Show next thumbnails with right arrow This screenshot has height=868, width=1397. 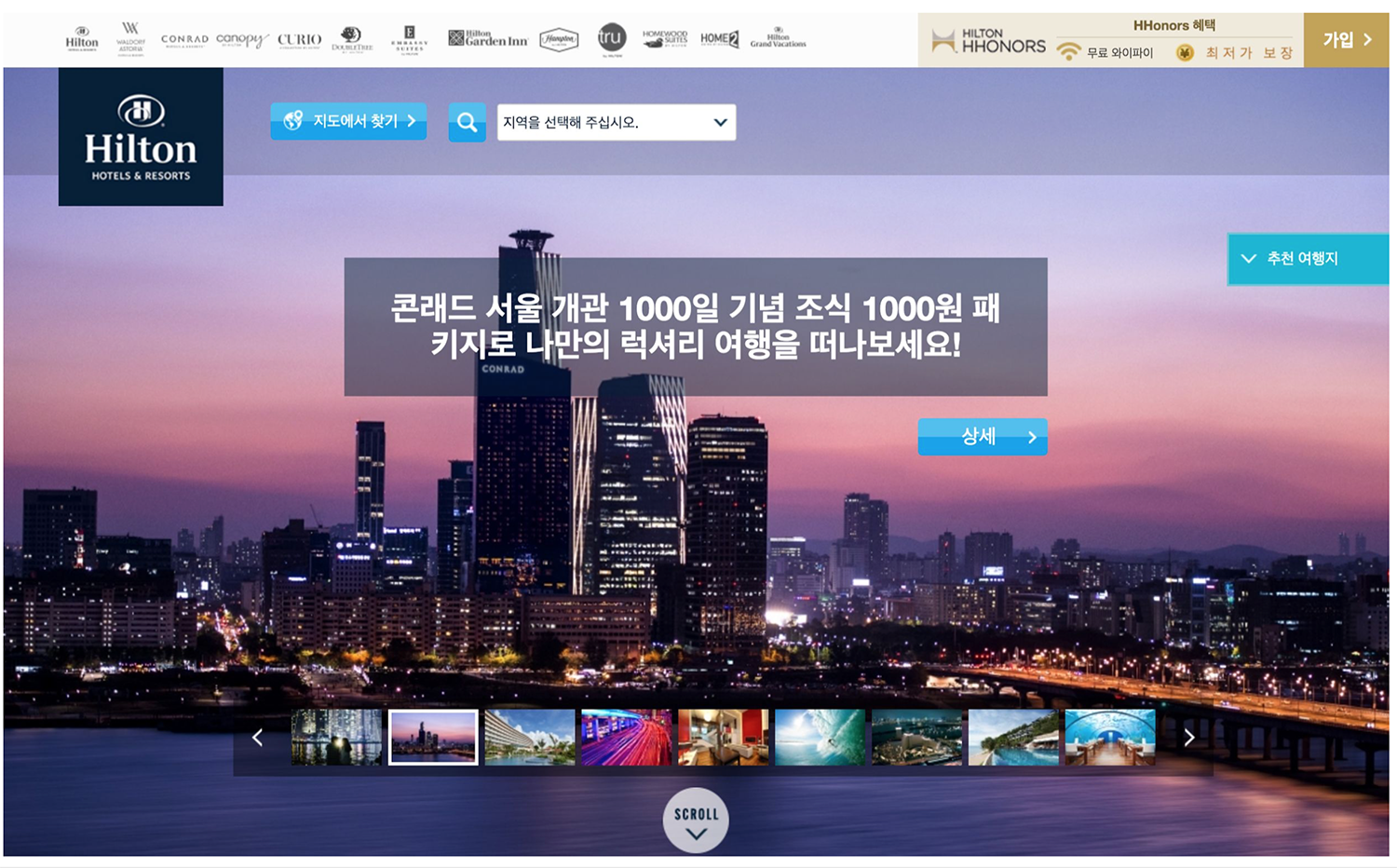(1188, 738)
